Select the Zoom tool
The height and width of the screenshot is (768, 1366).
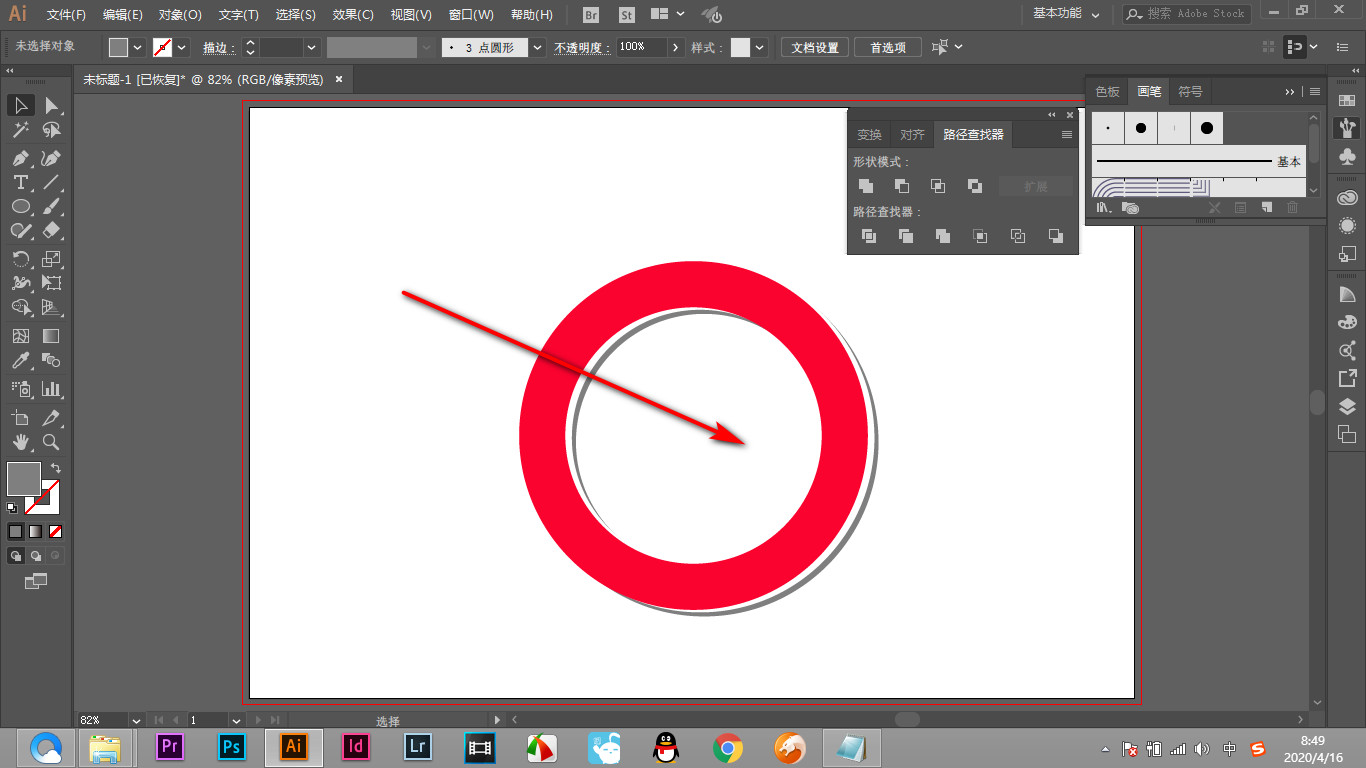[52, 442]
